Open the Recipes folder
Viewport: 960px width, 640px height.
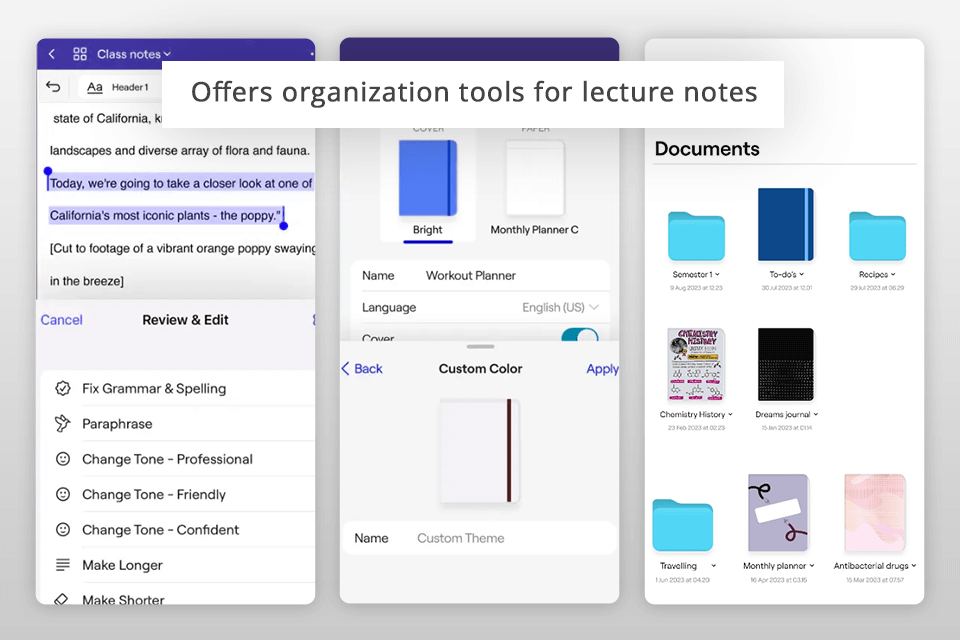click(877, 236)
